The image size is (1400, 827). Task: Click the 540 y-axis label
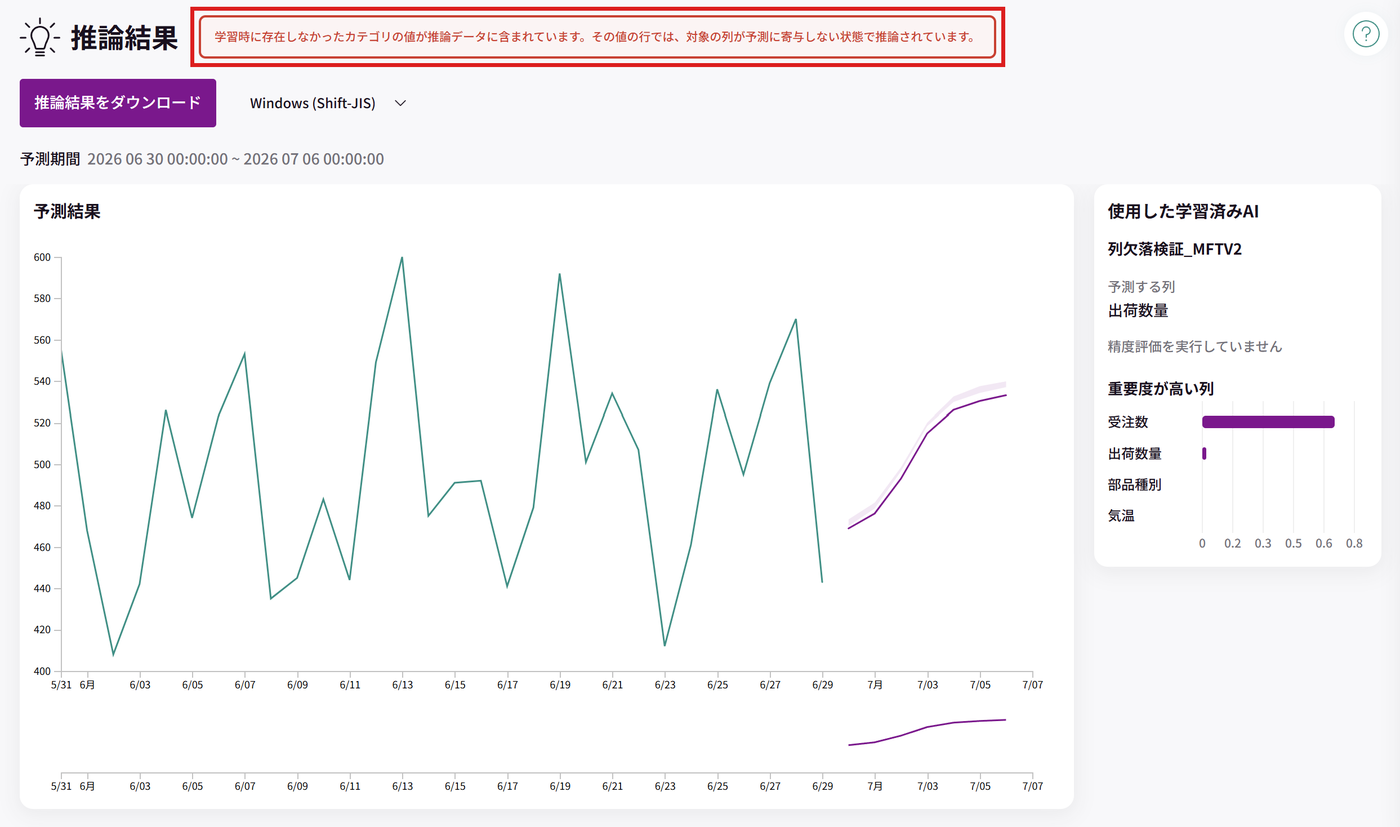point(42,381)
